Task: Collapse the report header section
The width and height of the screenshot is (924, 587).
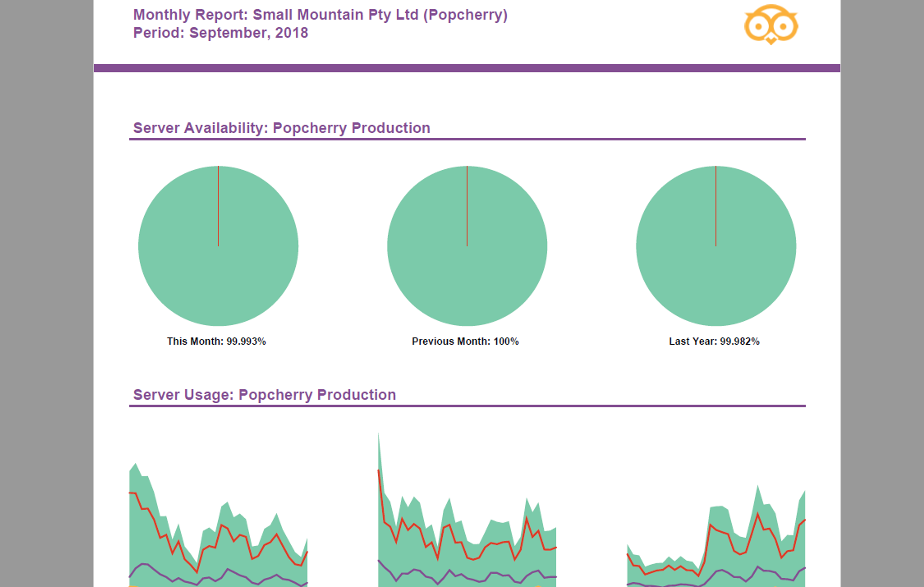Action: [x=320, y=23]
